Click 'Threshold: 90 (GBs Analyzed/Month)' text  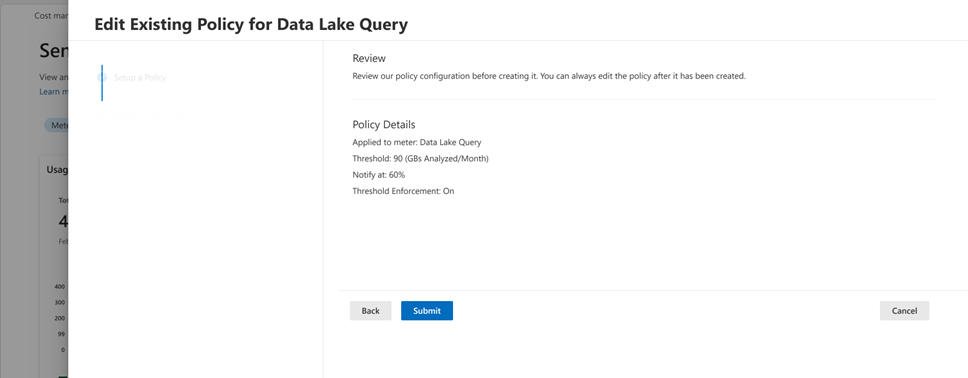pos(420,159)
